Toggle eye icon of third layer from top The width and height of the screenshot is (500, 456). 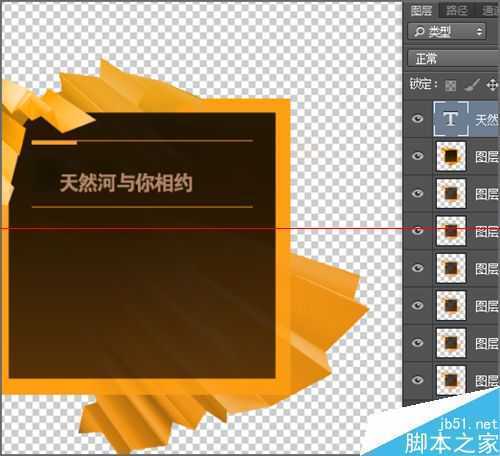(418, 193)
